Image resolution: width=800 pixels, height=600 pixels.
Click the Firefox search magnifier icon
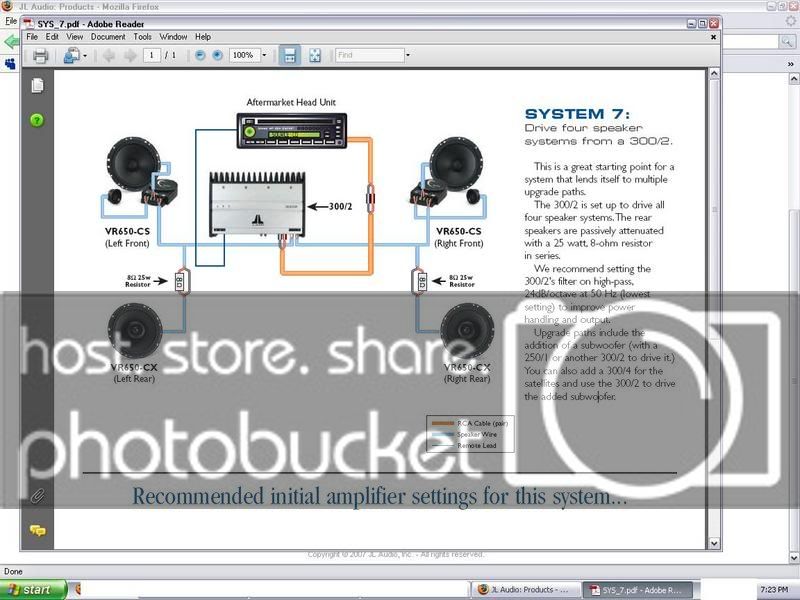coord(786,42)
